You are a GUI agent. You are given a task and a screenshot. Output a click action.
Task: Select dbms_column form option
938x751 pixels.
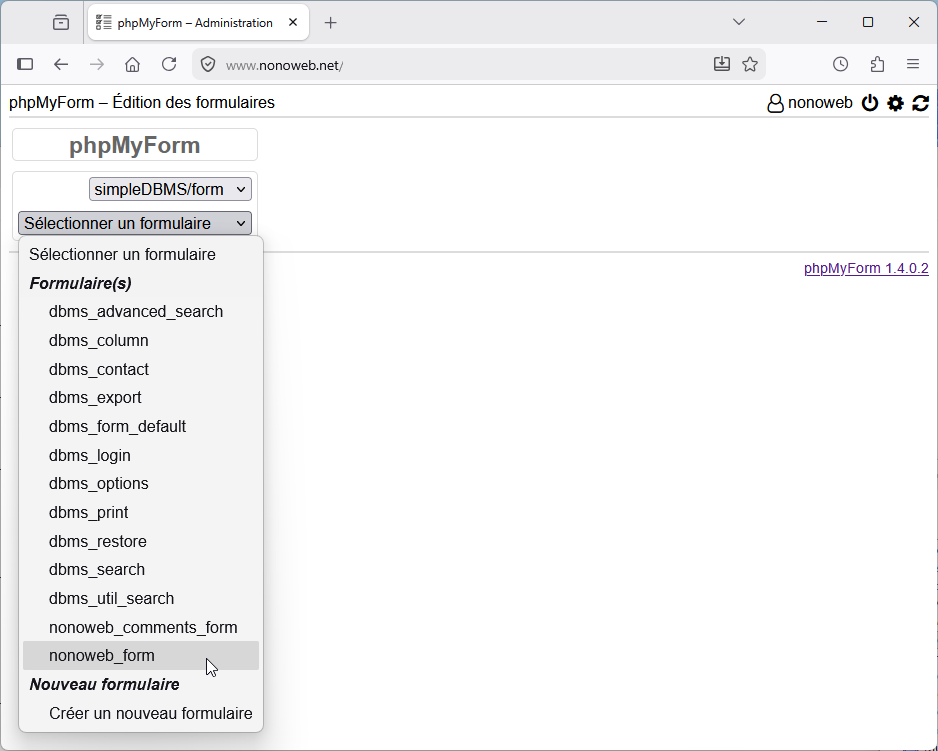[141, 340]
